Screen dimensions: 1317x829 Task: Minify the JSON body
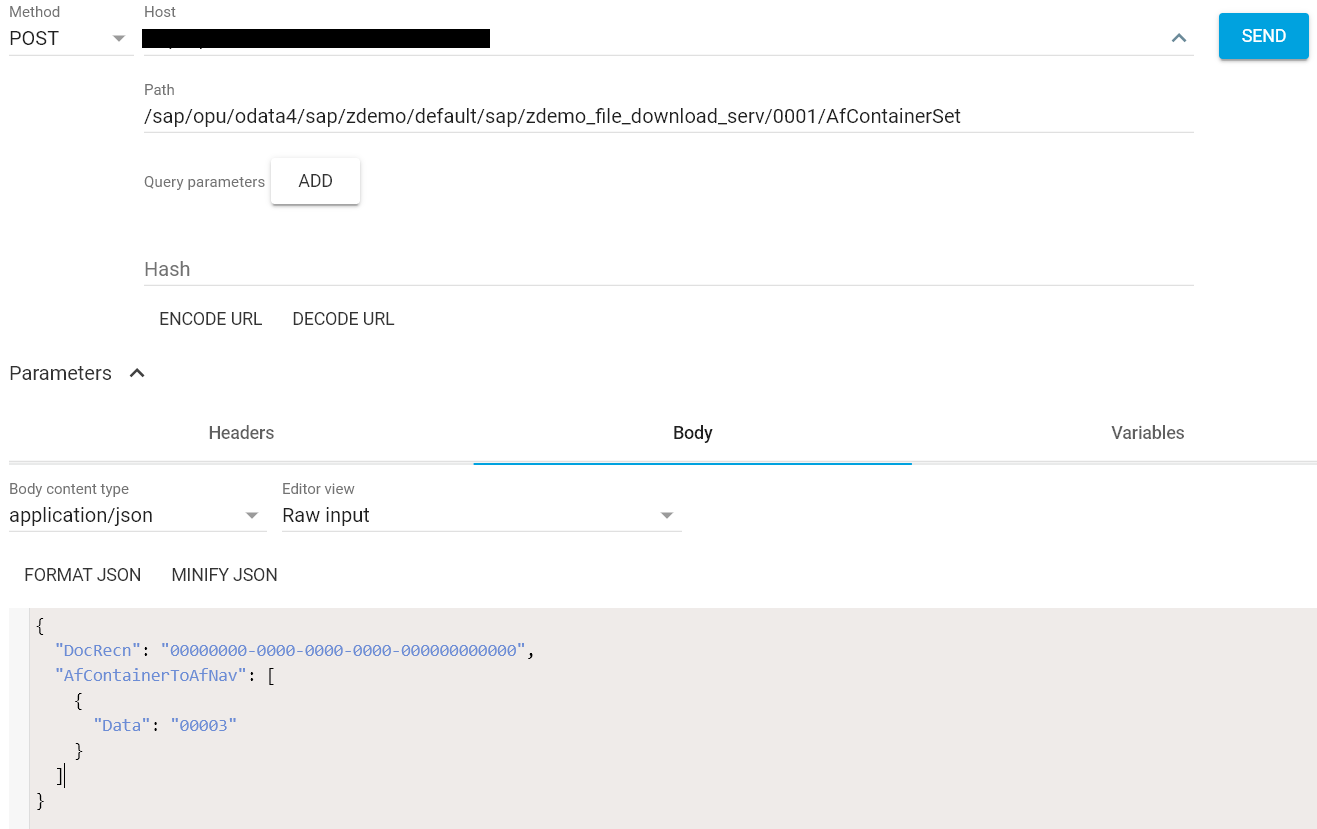click(x=225, y=575)
